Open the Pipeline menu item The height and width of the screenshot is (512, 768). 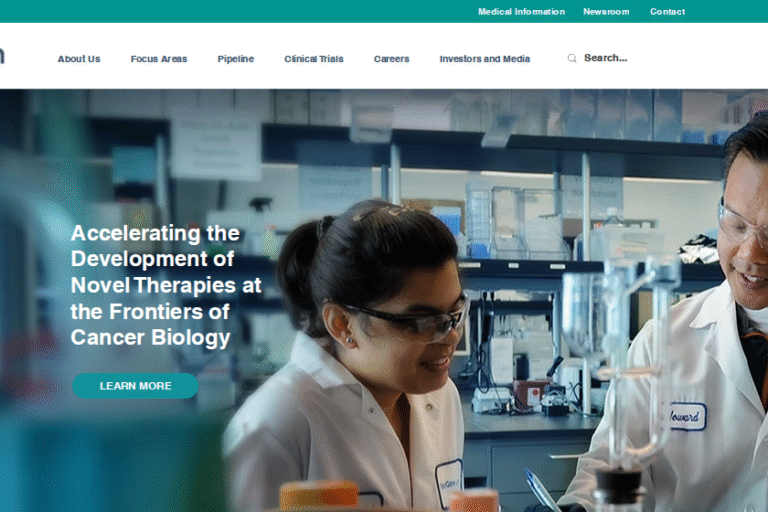(x=236, y=59)
